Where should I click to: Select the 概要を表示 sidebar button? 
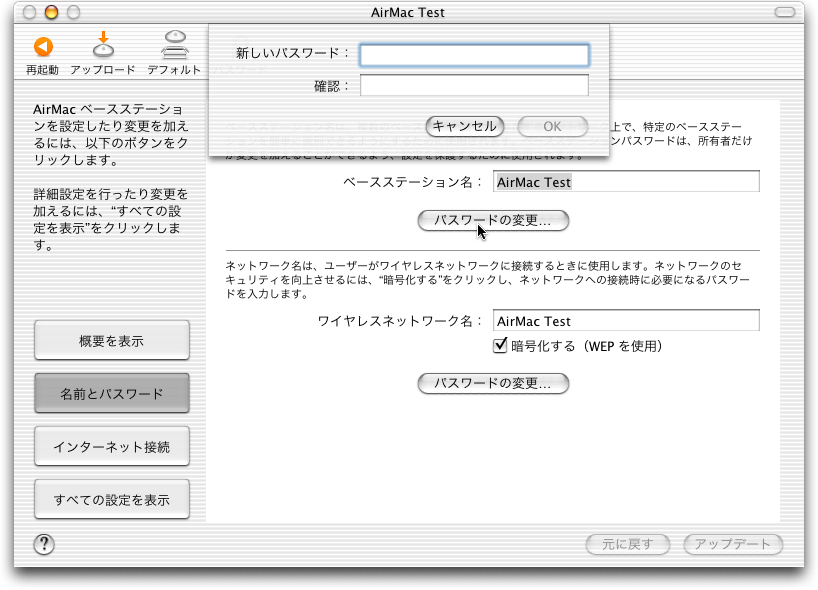tap(112, 341)
